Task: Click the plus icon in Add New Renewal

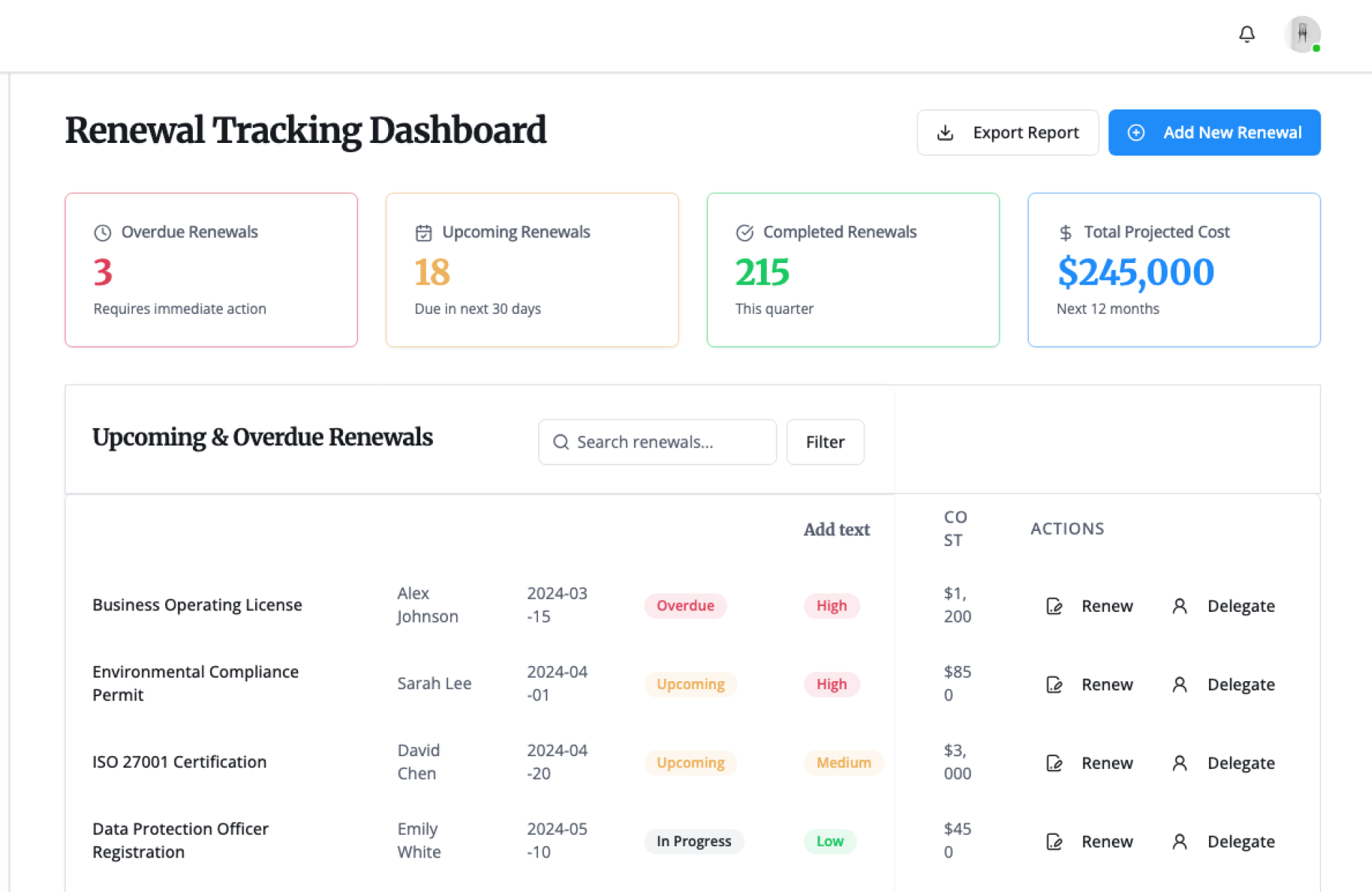Action: [x=1135, y=133]
